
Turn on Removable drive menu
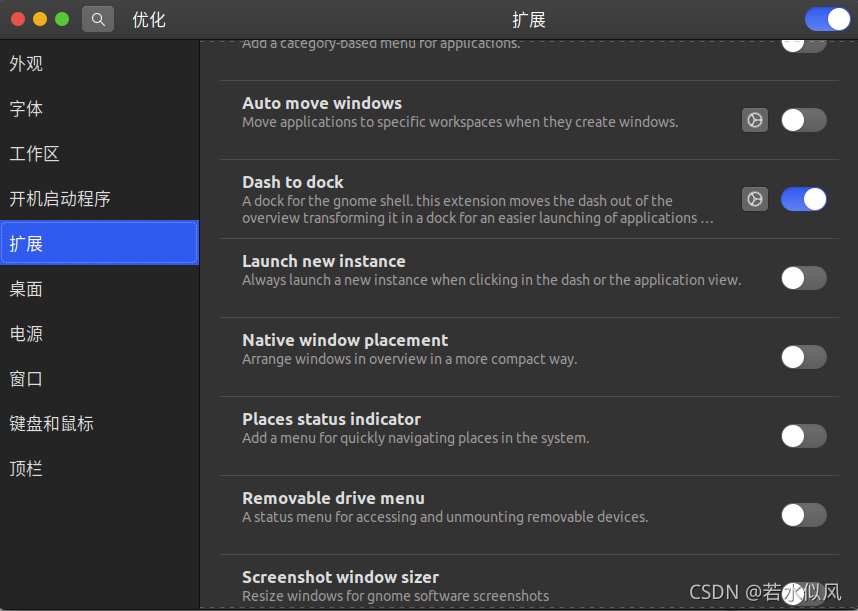coord(803,515)
